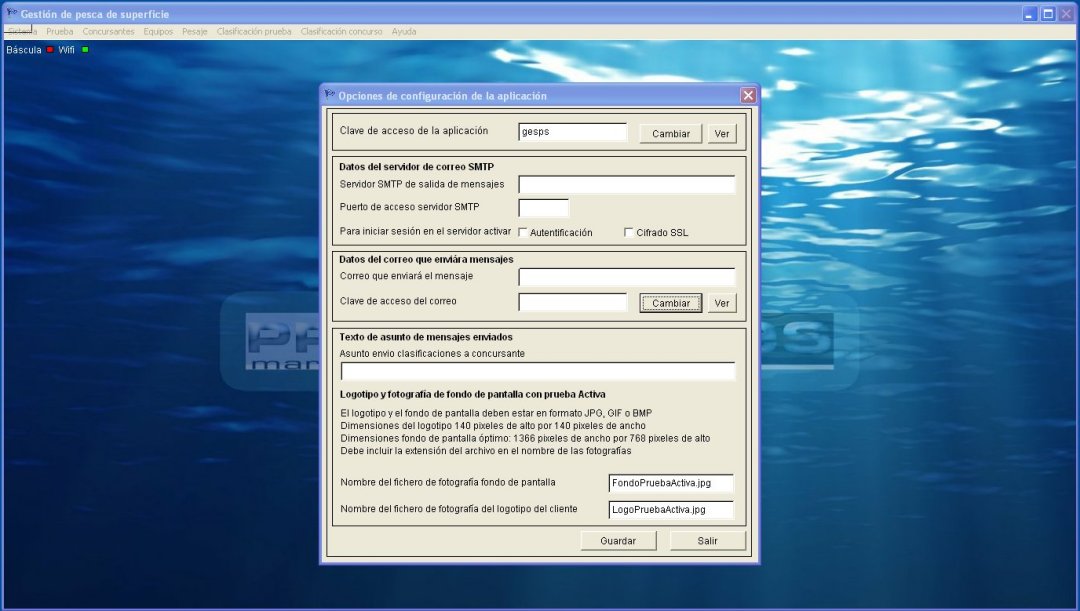Select the fondo de pantalla filename field

click(x=670, y=483)
